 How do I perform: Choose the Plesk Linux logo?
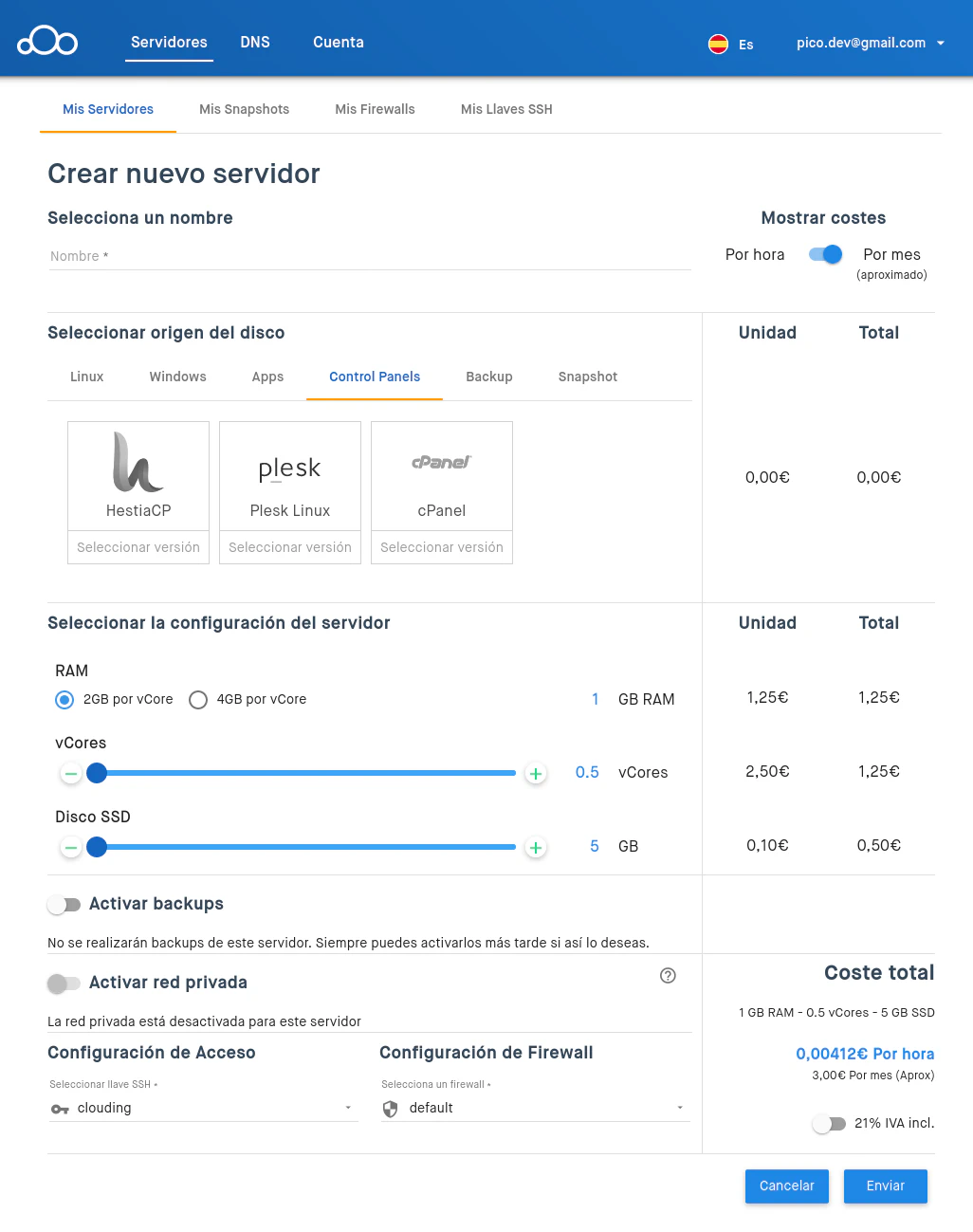(x=290, y=469)
